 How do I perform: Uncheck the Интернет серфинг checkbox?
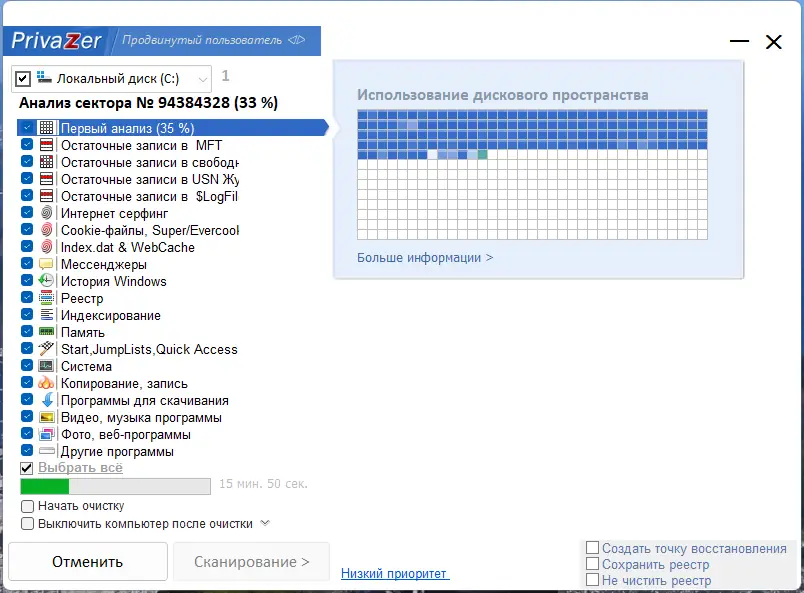pos(27,212)
